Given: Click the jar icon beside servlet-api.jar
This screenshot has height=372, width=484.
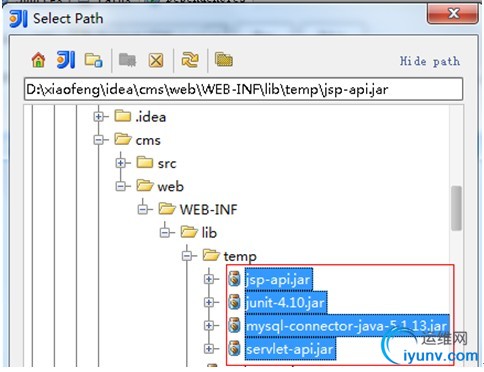Looking at the screenshot, I should 234,348.
